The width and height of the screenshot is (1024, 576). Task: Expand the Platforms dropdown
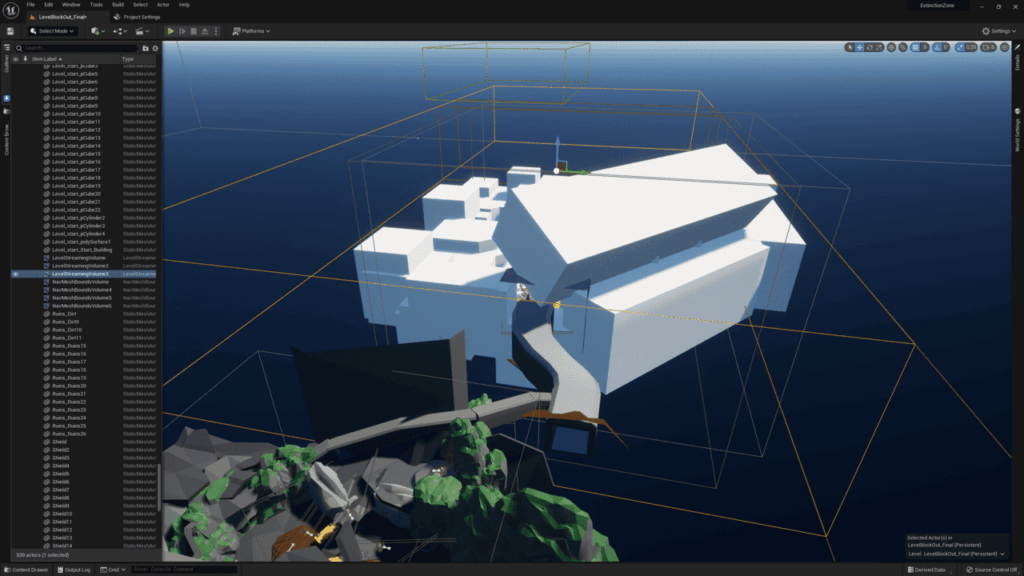pos(251,31)
